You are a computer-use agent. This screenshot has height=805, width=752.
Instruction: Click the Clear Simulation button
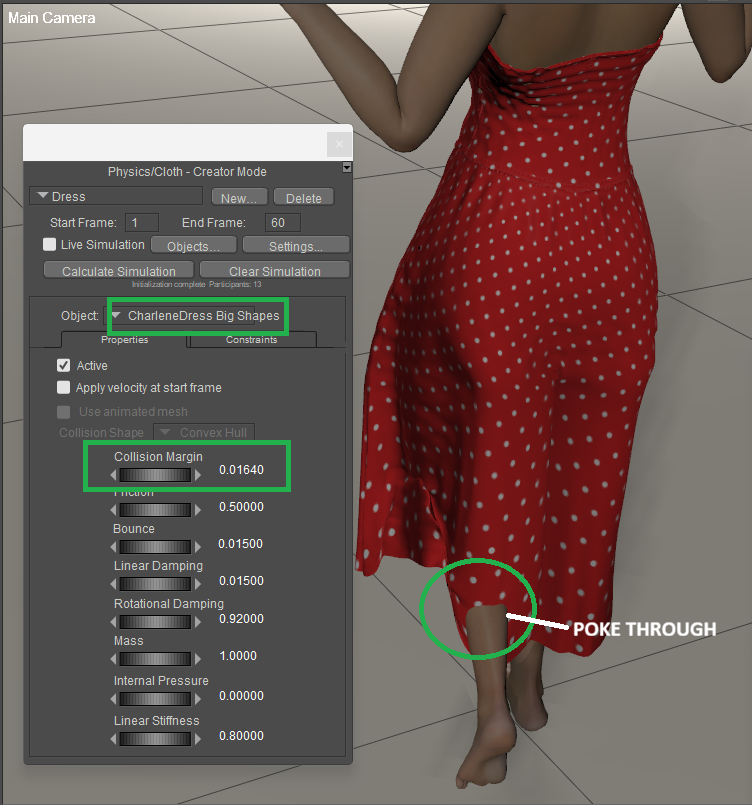pyautogui.click(x=274, y=271)
